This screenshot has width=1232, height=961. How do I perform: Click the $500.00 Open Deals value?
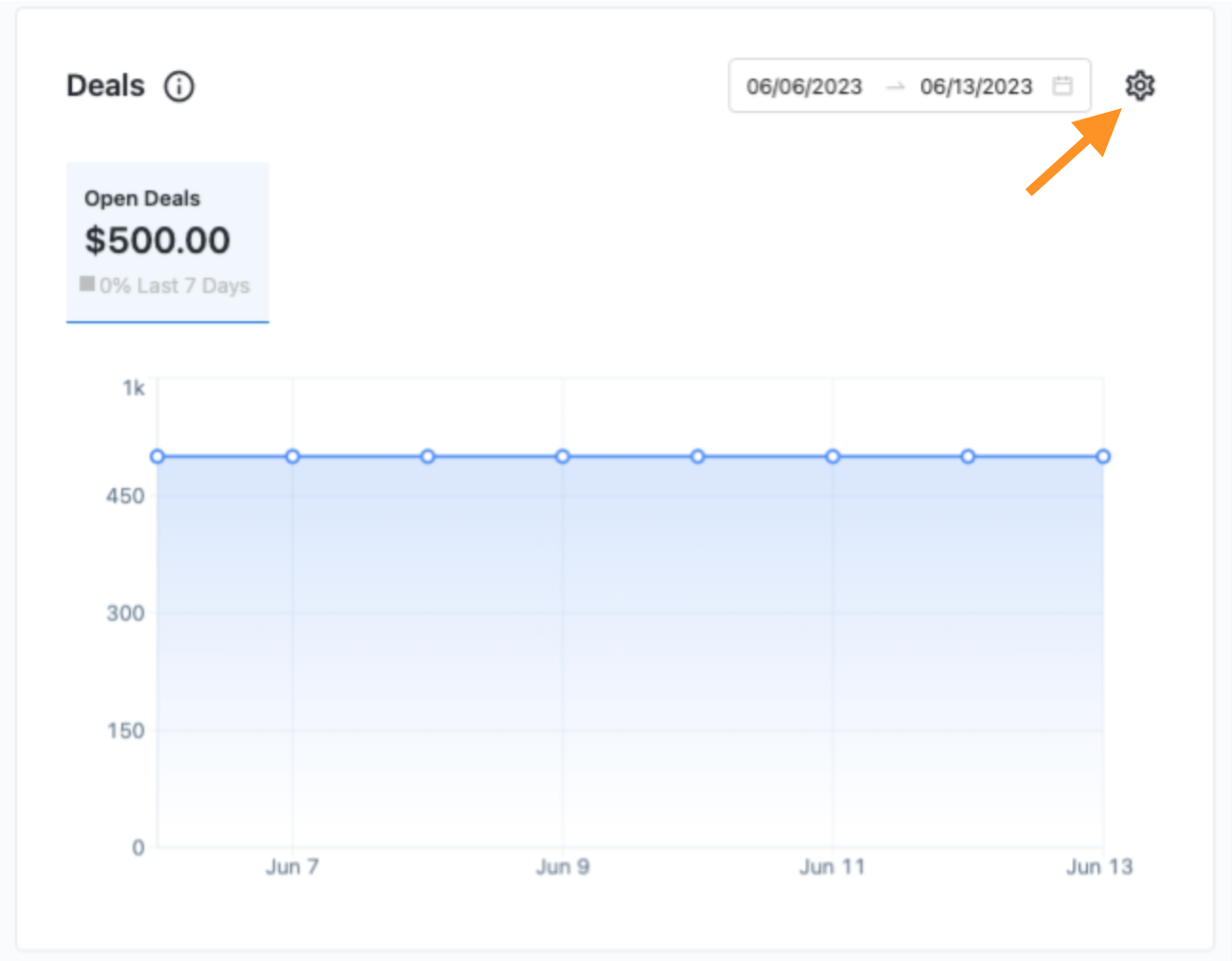[157, 240]
